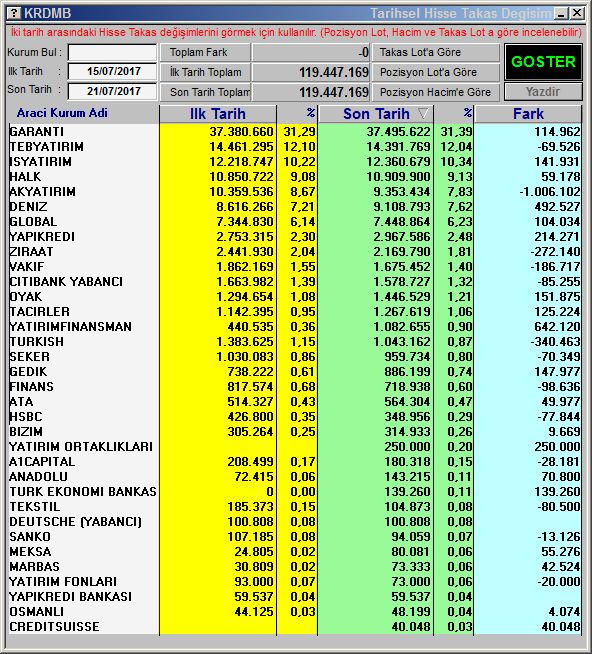Click the Son Tarih date field
This screenshot has width=592, height=654.
click(112, 91)
